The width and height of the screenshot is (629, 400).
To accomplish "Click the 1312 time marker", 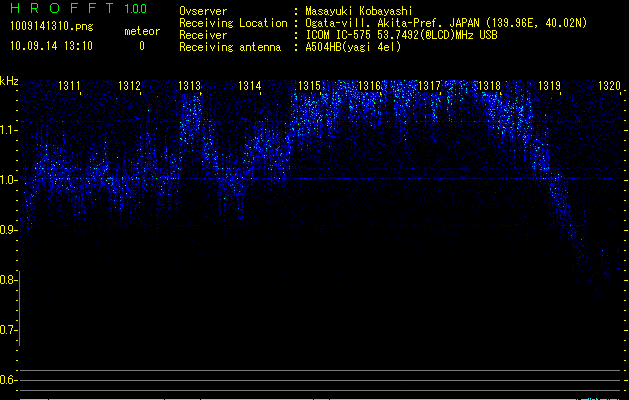I will [x=129, y=86].
